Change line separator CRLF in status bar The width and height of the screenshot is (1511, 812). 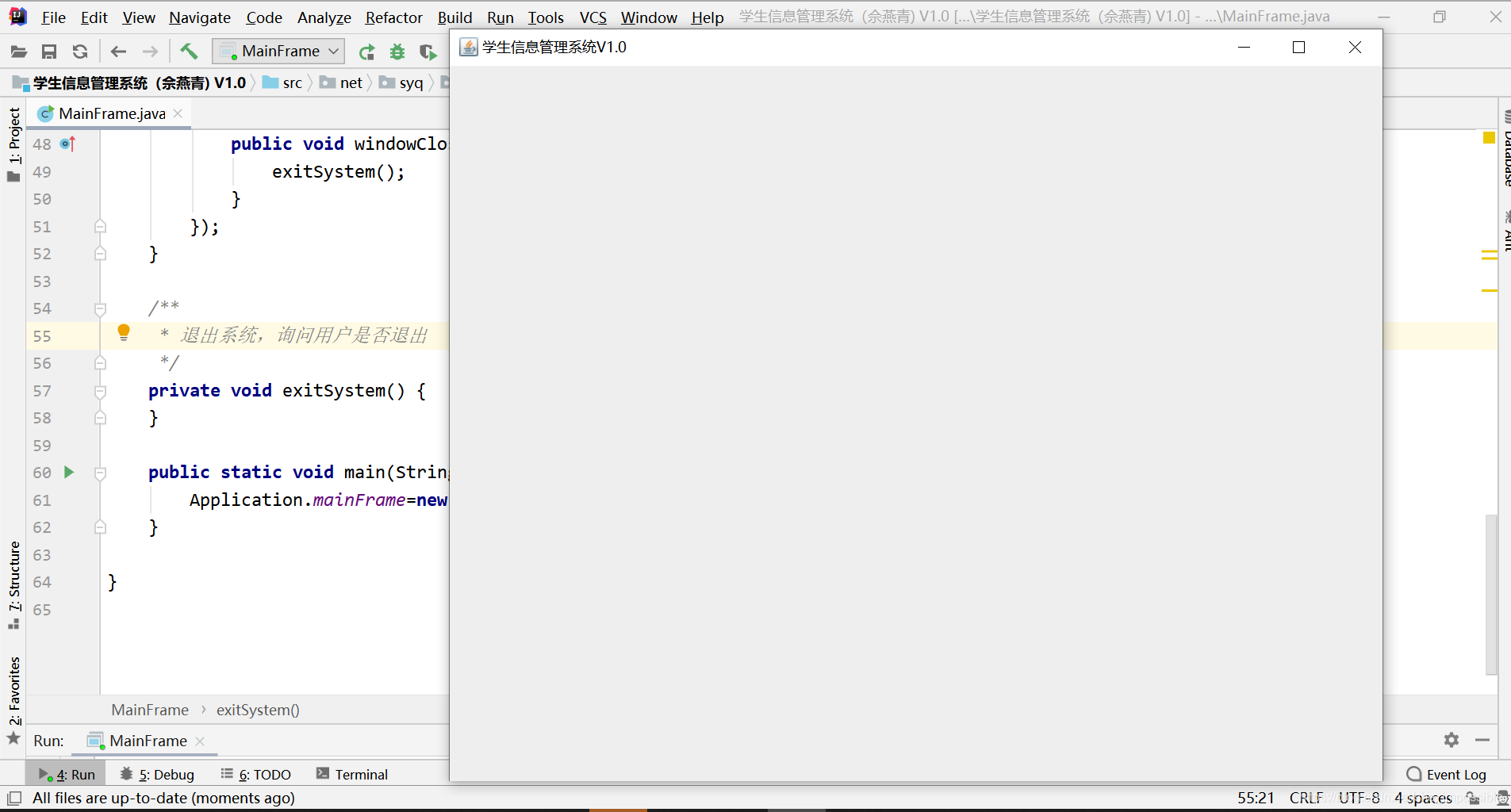1306,799
